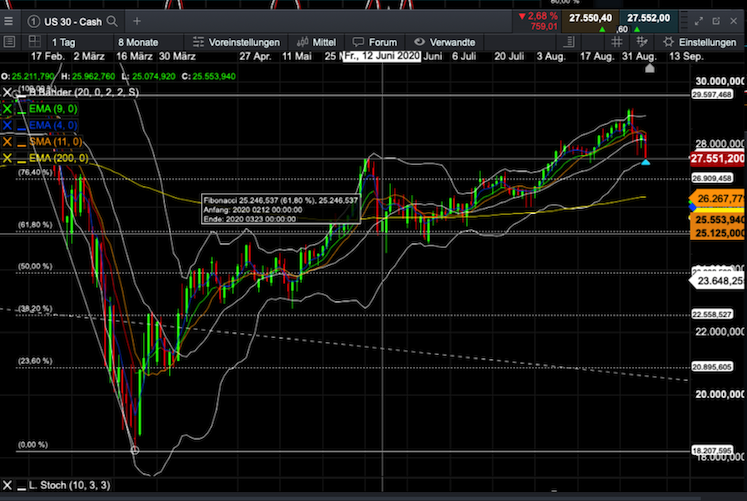The image size is (747, 501).
Task: Click the drag grip dots right of the buy price
Action: point(684,21)
